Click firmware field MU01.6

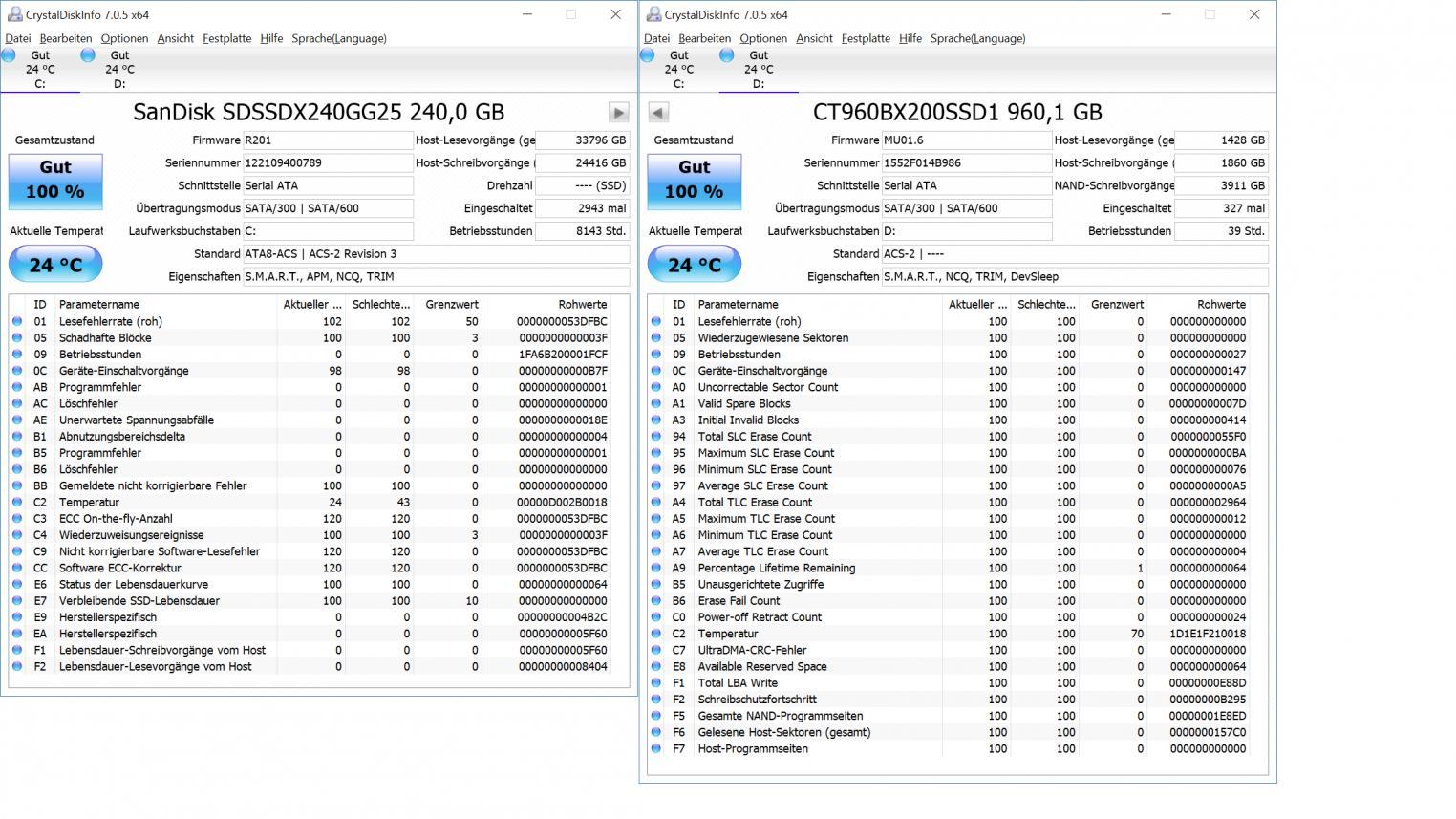pos(966,140)
